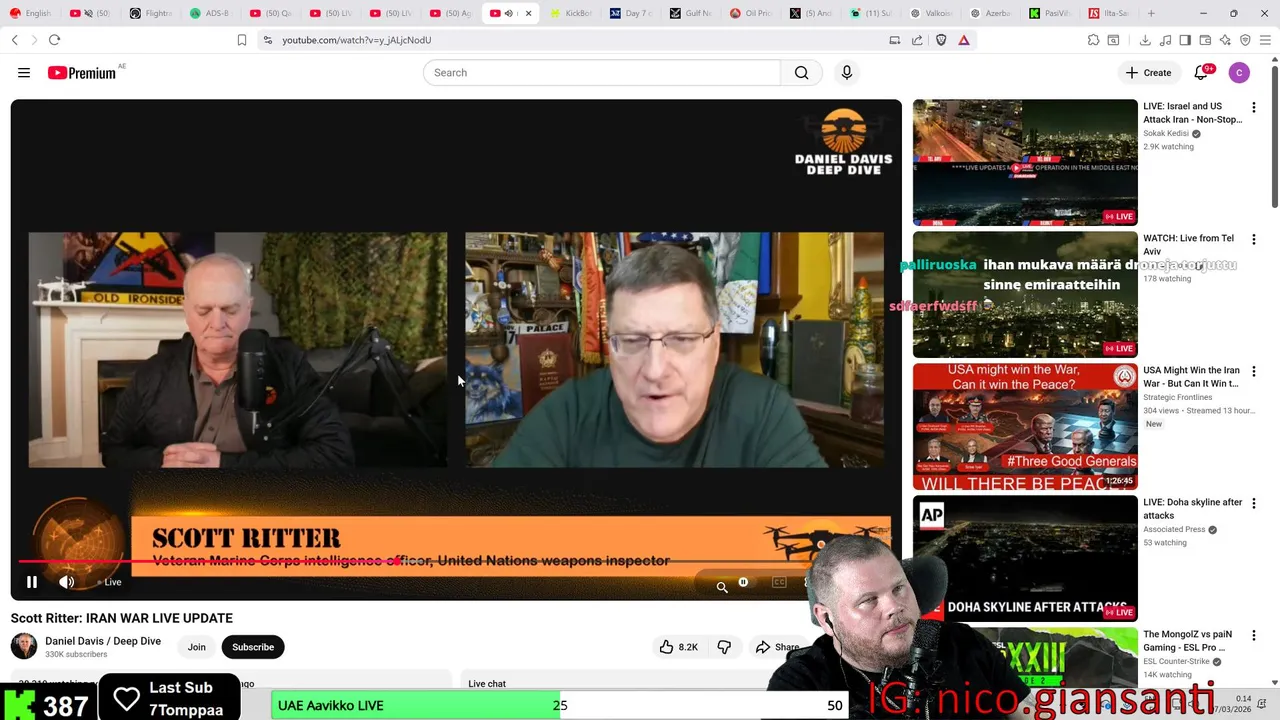
Task: Focus the YouTube search field
Action: (x=602, y=73)
